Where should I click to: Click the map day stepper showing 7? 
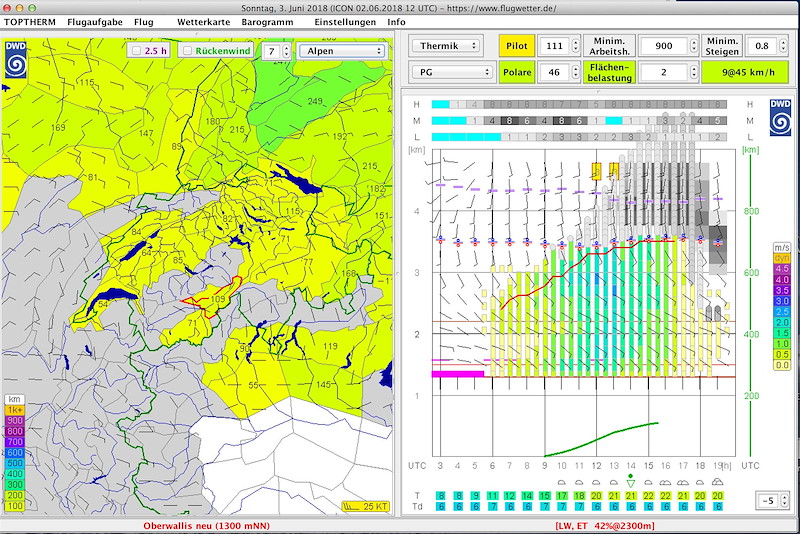click(276, 50)
